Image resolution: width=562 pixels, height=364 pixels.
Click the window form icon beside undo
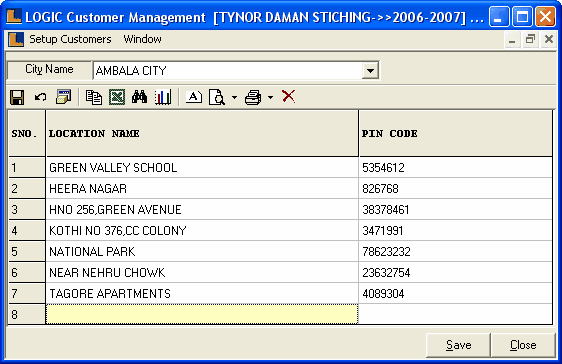pyautogui.click(x=64, y=97)
